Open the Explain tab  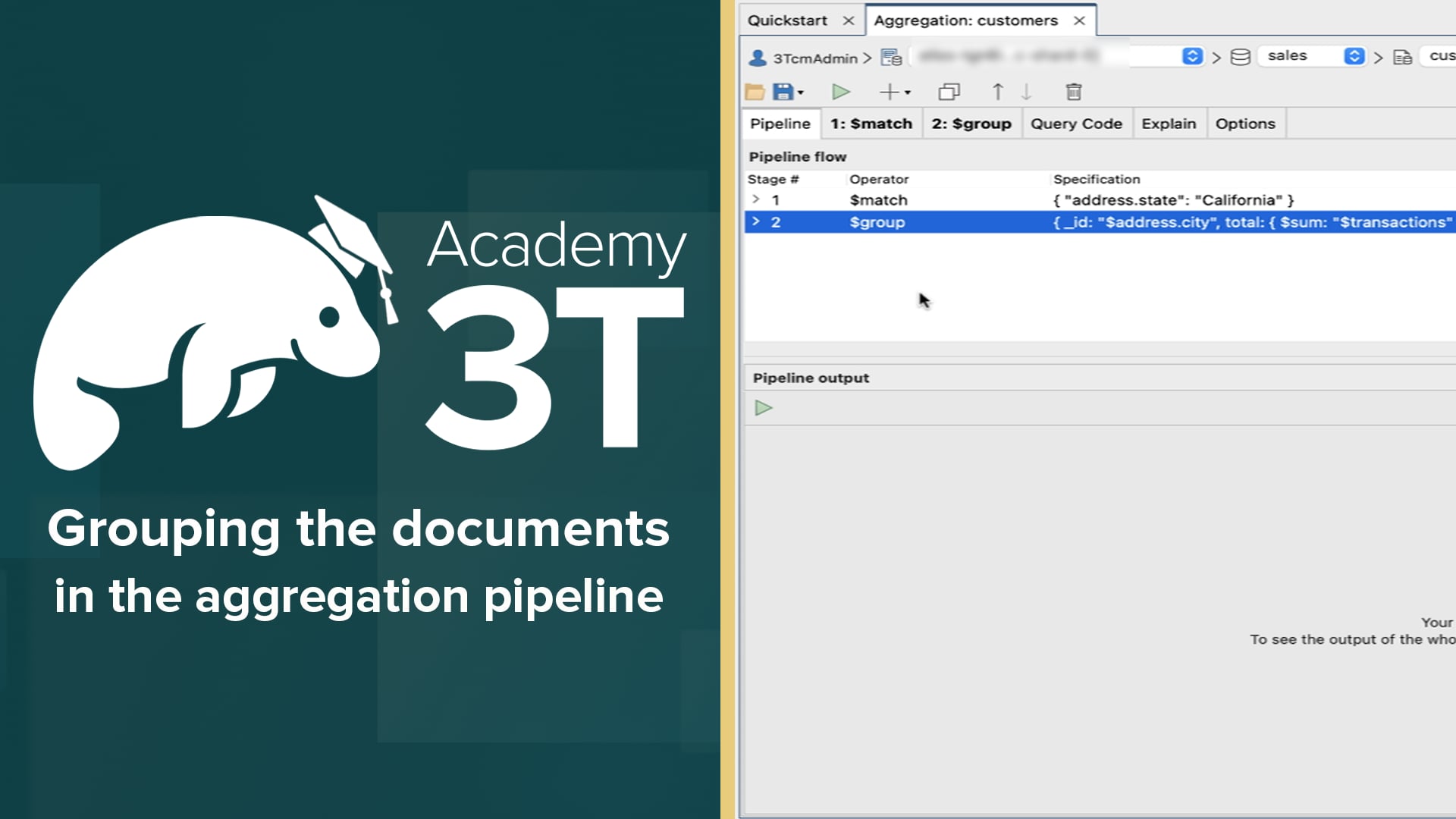pyautogui.click(x=1169, y=124)
